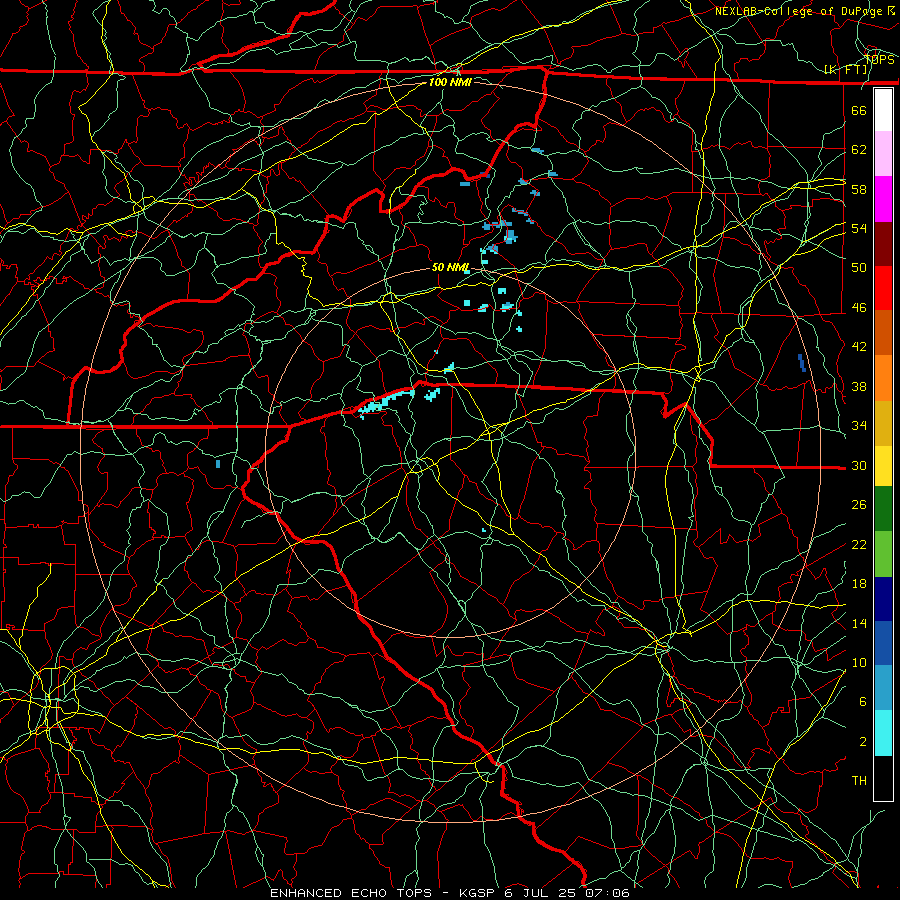
Task: Select the "TH" threshold label
Action: coord(859,781)
